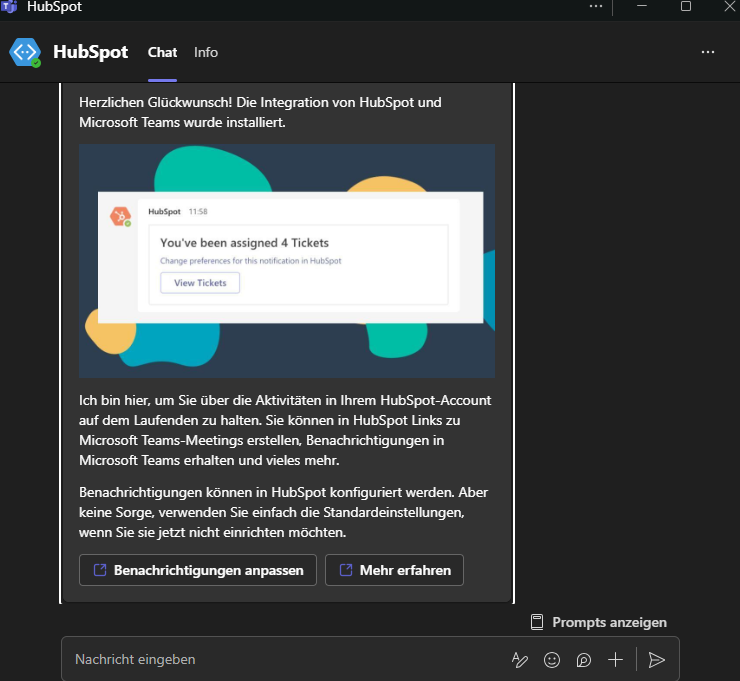Screen dimensions: 740x681
Task: Open the text formatting options icon
Action: pos(519,660)
